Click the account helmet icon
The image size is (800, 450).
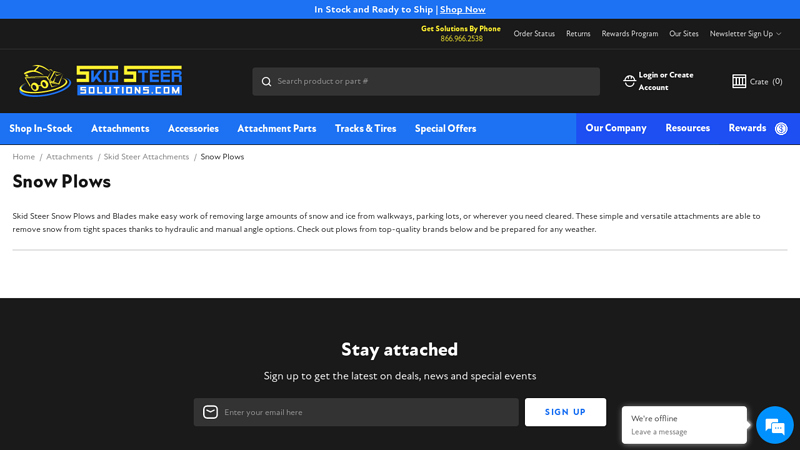[x=629, y=81]
